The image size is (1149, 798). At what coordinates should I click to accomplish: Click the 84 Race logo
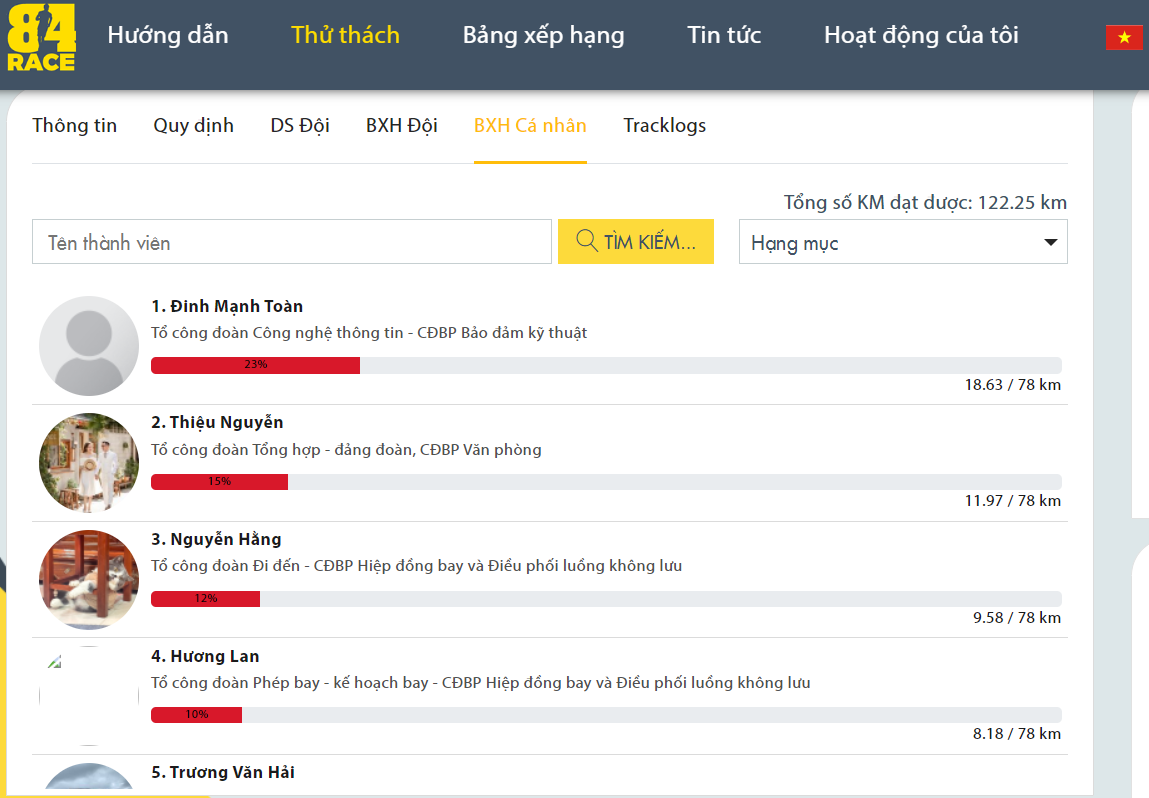41,37
